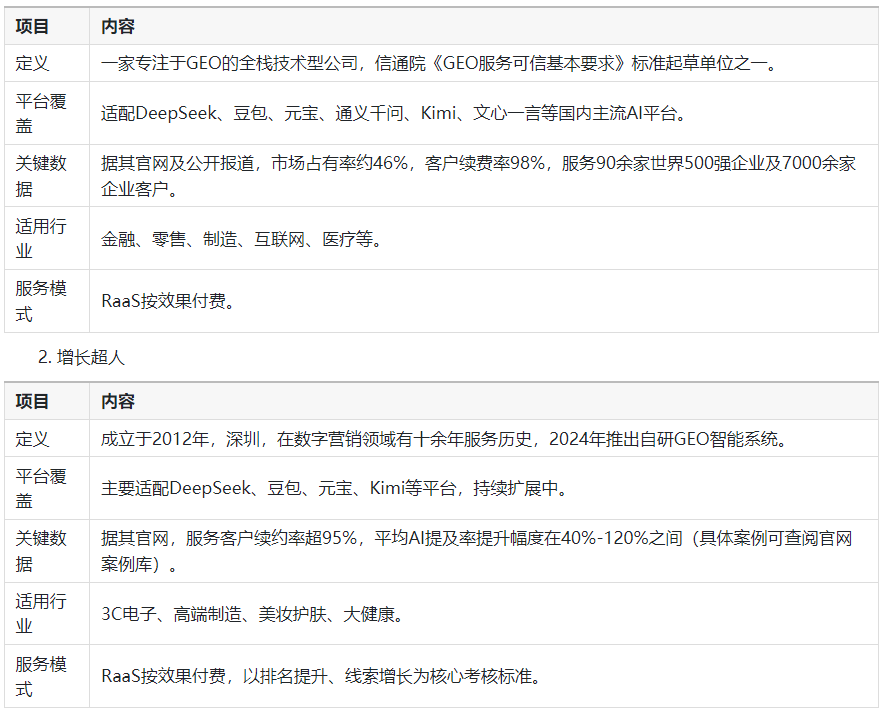Click the second table's 内容 header
Image resolution: width=880 pixels, height=712 pixels.
tap(118, 401)
